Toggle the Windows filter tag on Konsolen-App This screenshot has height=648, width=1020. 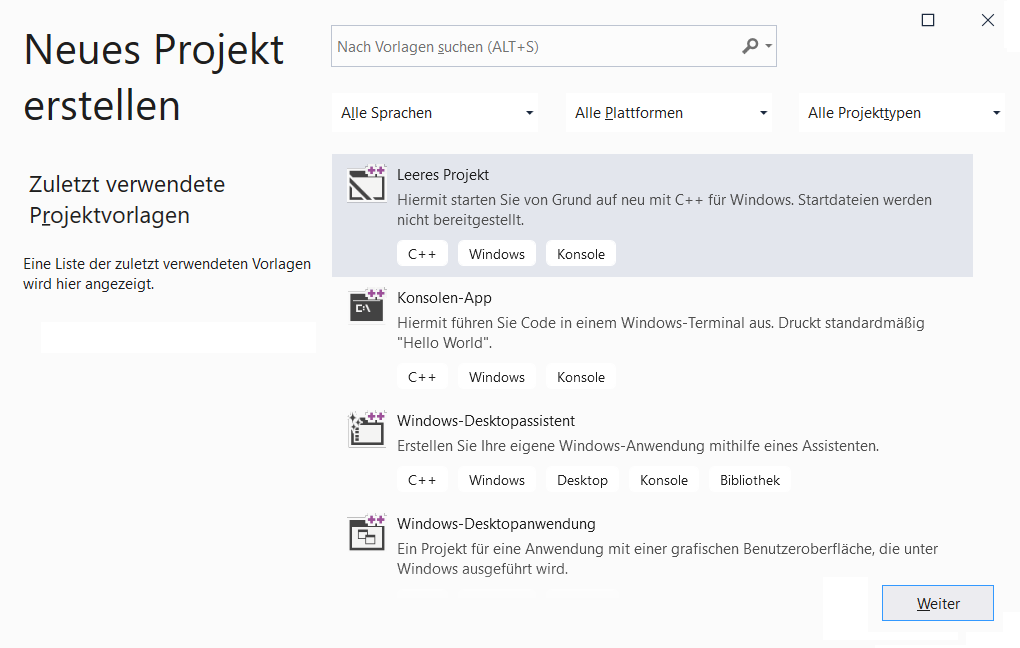coord(496,376)
